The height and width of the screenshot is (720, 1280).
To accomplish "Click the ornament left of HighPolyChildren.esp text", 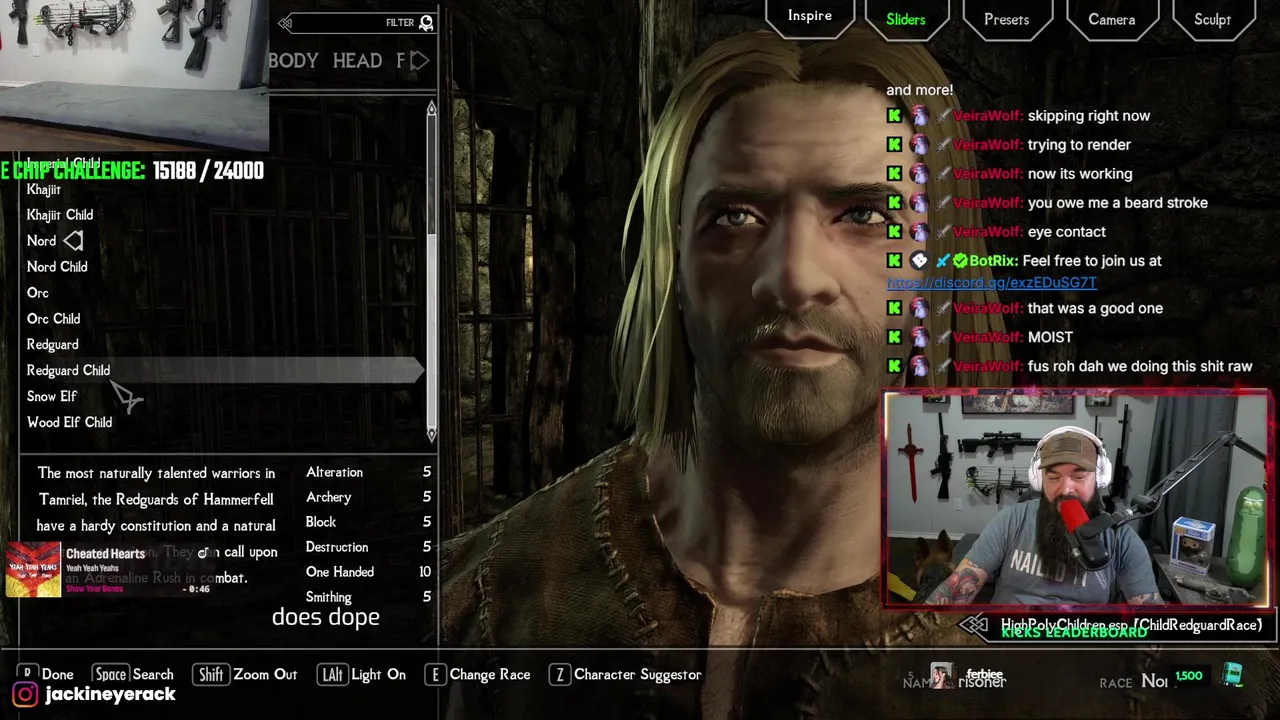I will (974, 625).
